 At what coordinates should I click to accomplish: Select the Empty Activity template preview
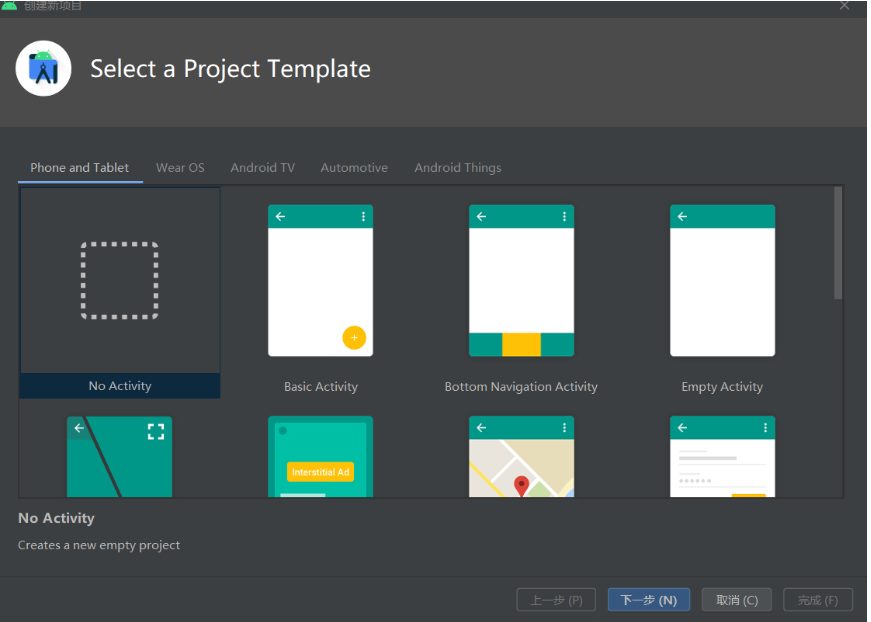[722, 280]
